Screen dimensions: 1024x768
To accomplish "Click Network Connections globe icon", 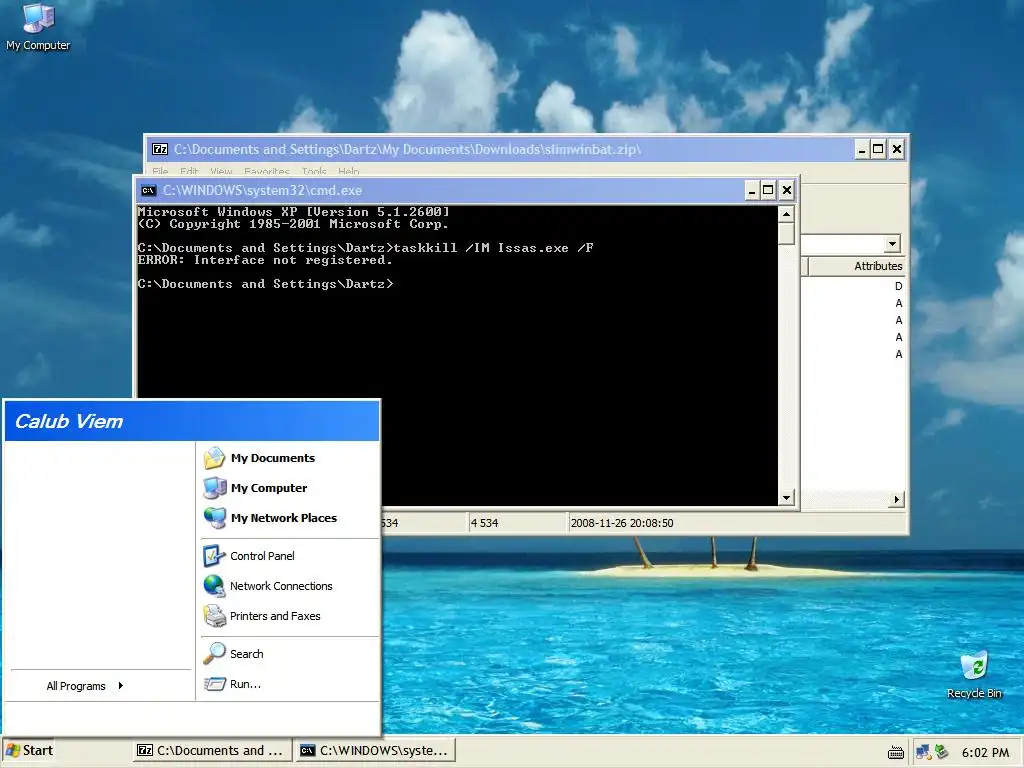I will pos(214,586).
